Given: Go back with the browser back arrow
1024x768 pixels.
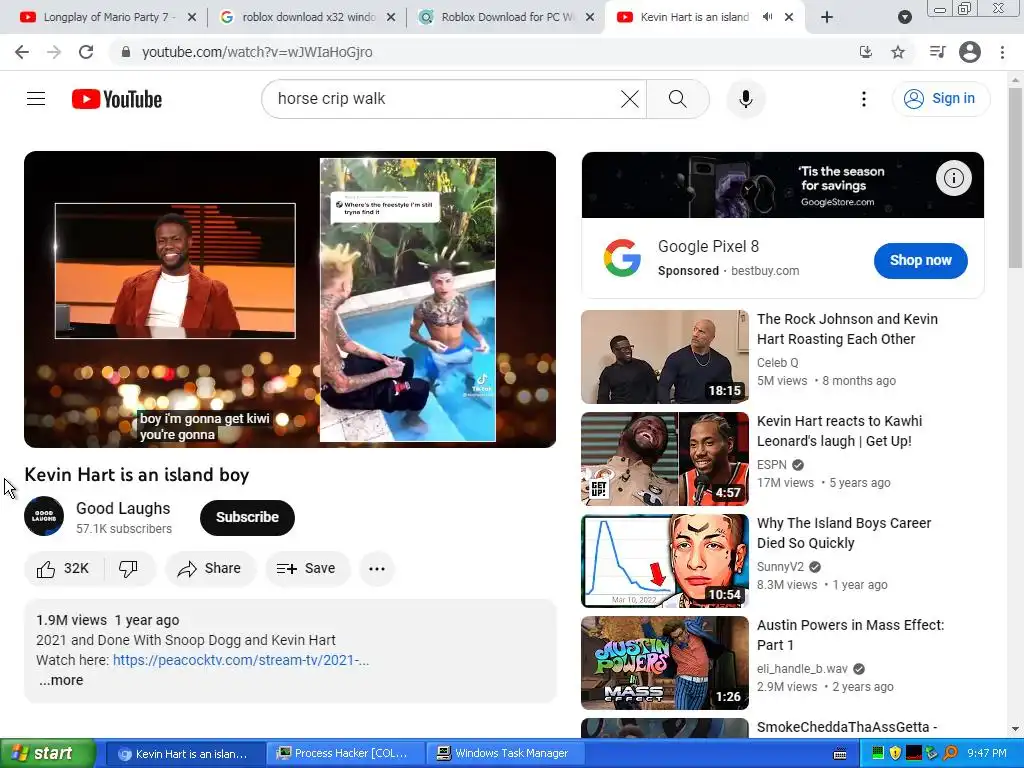Looking at the screenshot, I should [x=22, y=52].
